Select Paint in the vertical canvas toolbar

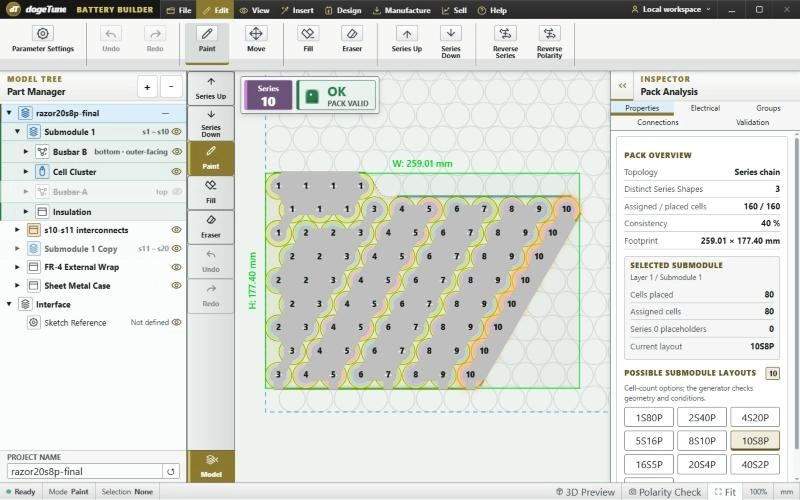[211, 158]
